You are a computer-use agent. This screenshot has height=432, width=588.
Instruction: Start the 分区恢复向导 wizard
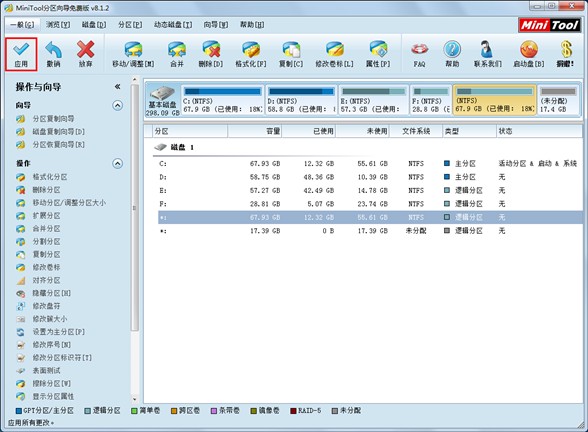pos(58,144)
